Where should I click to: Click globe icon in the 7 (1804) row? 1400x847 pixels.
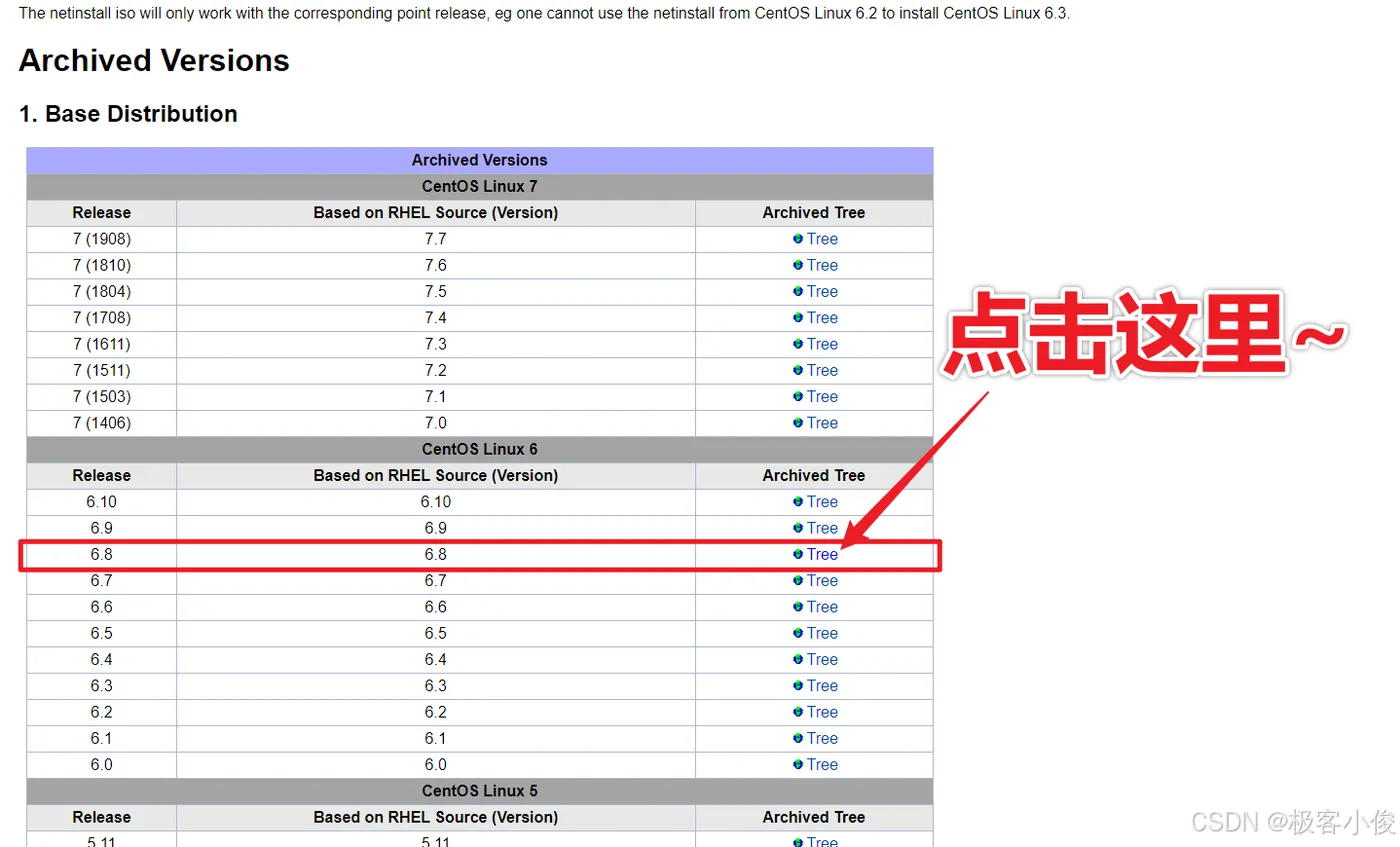[798, 291]
